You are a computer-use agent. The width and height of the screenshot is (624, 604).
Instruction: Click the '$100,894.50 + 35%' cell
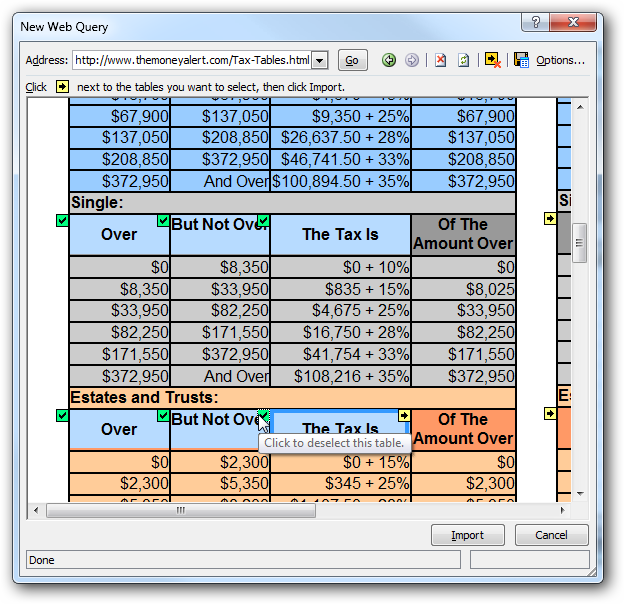(x=340, y=181)
